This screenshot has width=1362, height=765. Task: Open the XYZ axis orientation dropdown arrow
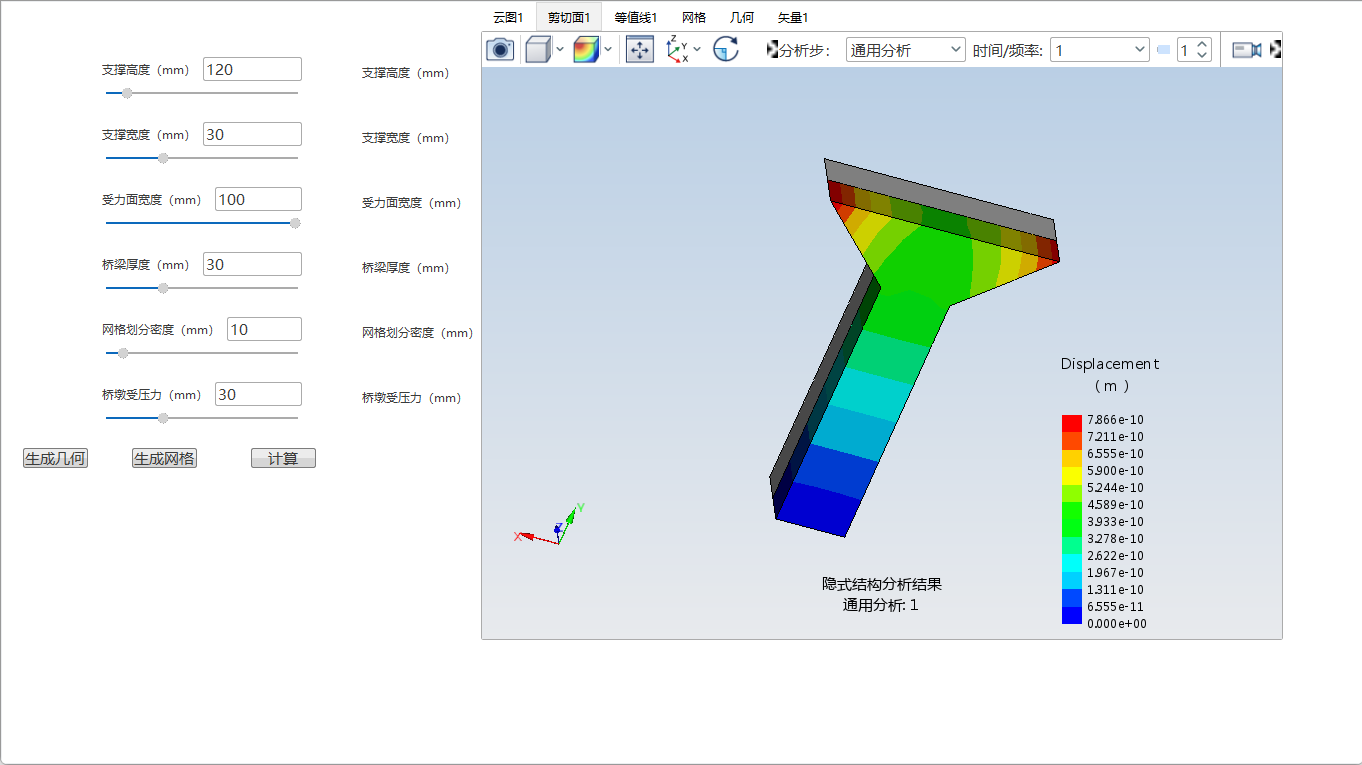pos(697,49)
